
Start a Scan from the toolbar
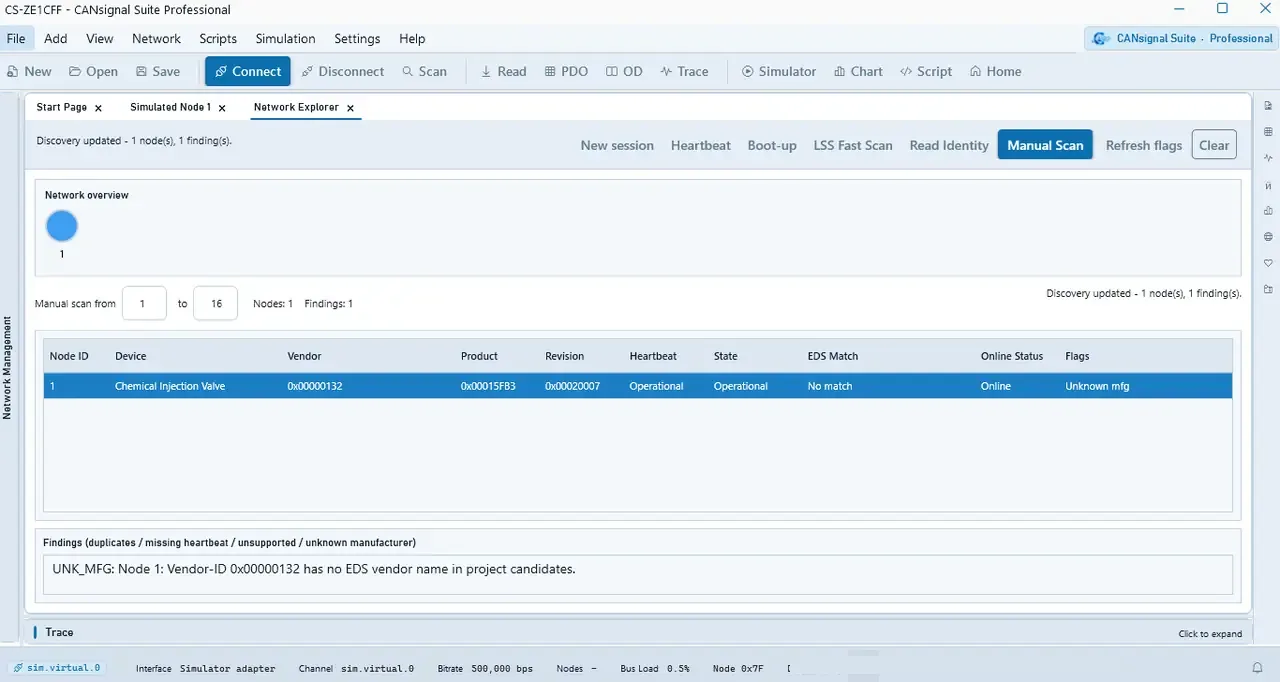coord(424,71)
